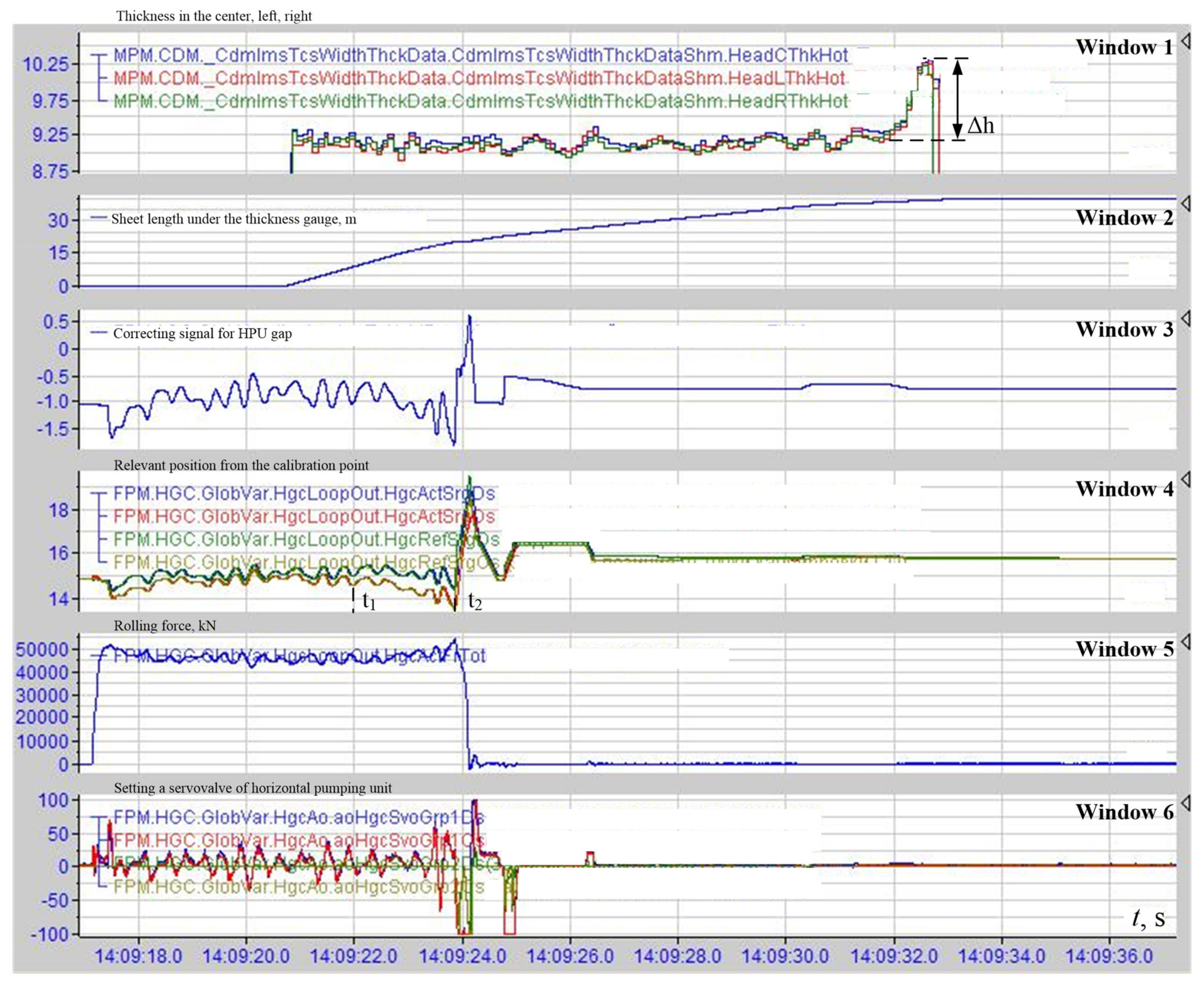Click the triangle marker beside Window 6
Image resolution: width=1204 pixels, height=987 pixels.
[x=1186, y=803]
